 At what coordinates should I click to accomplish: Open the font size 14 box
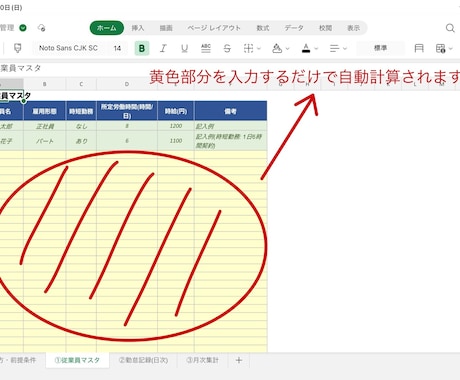pos(117,48)
